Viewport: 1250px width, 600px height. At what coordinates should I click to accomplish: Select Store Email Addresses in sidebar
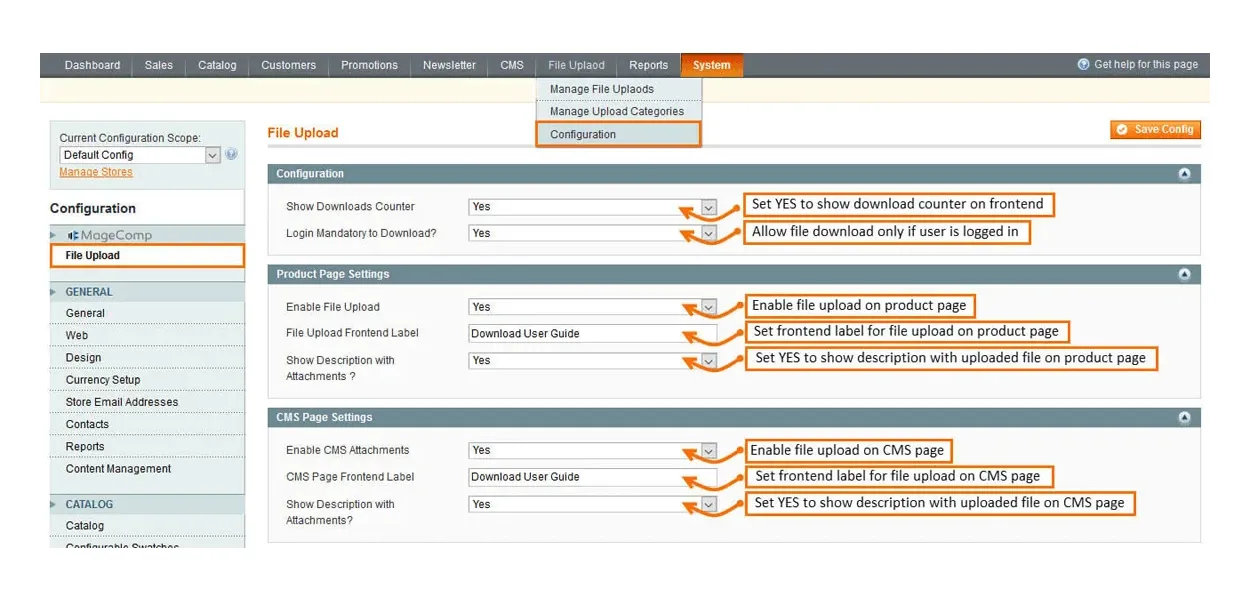point(122,402)
